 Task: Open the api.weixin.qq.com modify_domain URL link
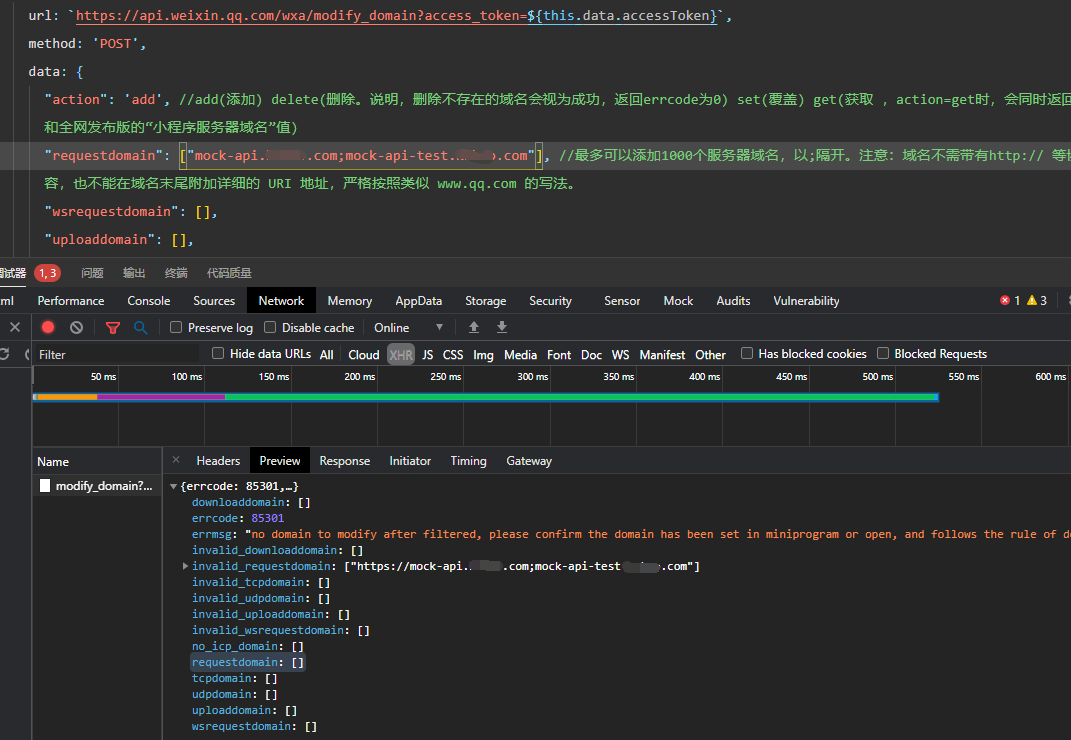click(x=396, y=16)
